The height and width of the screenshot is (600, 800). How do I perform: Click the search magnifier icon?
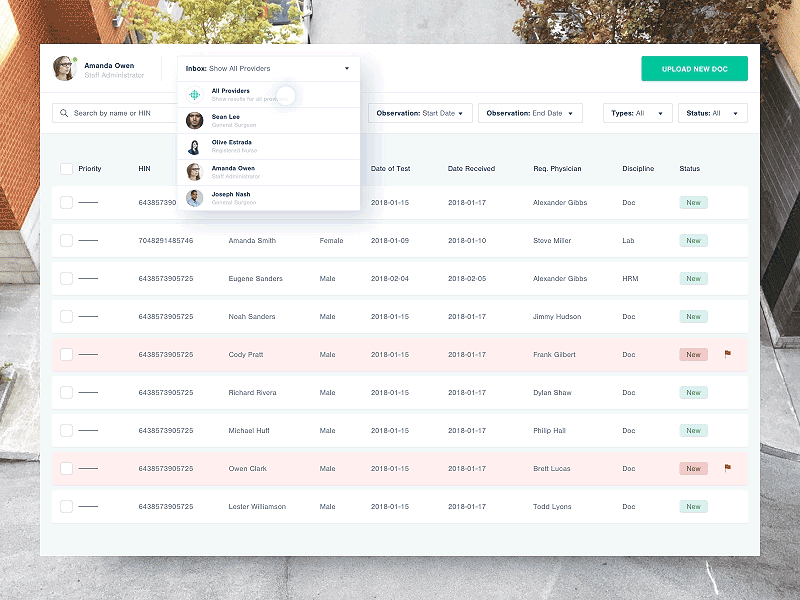tap(62, 113)
